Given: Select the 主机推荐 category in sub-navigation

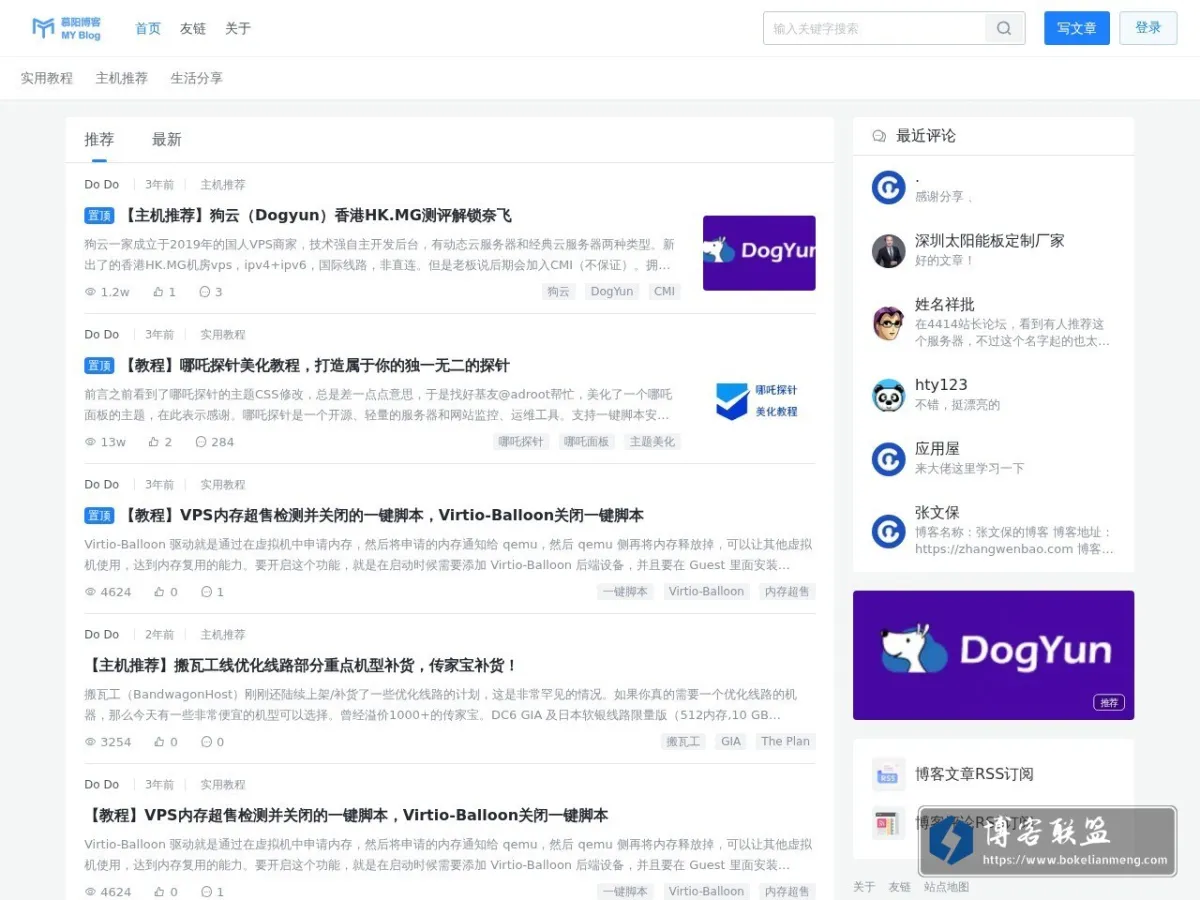Looking at the screenshot, I should point(122,78).
